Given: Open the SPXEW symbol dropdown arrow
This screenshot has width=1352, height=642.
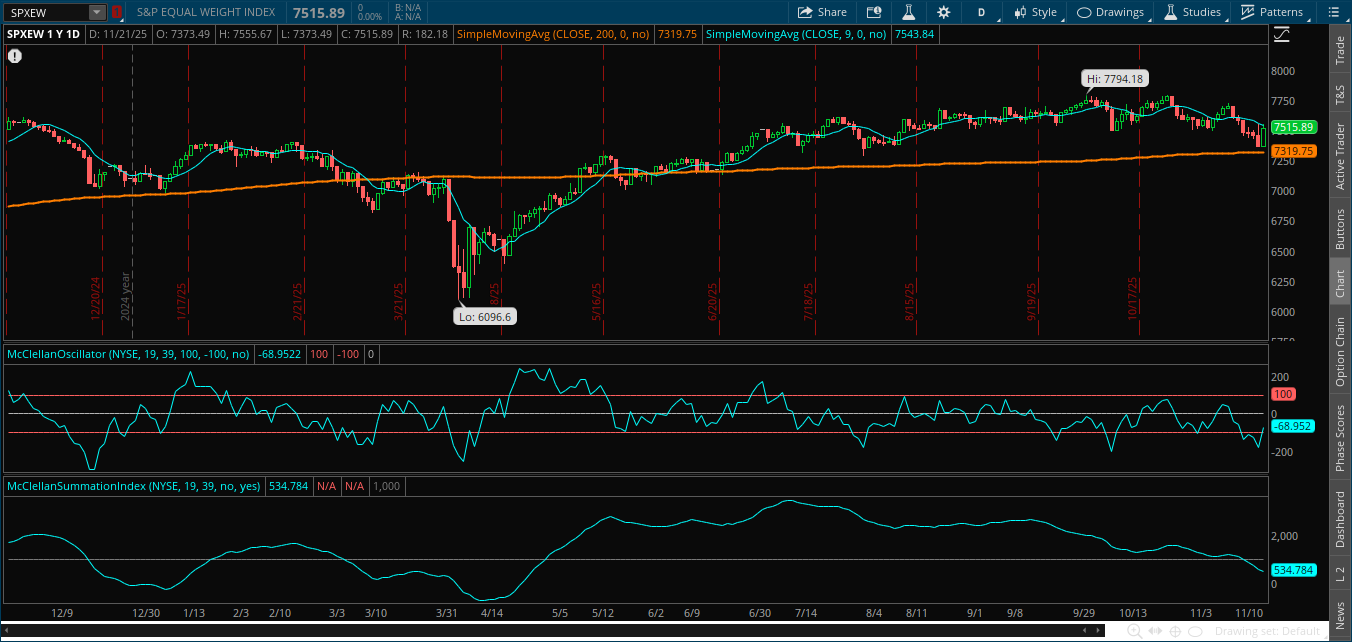Looking at the screenshot, I should [96, 12].
